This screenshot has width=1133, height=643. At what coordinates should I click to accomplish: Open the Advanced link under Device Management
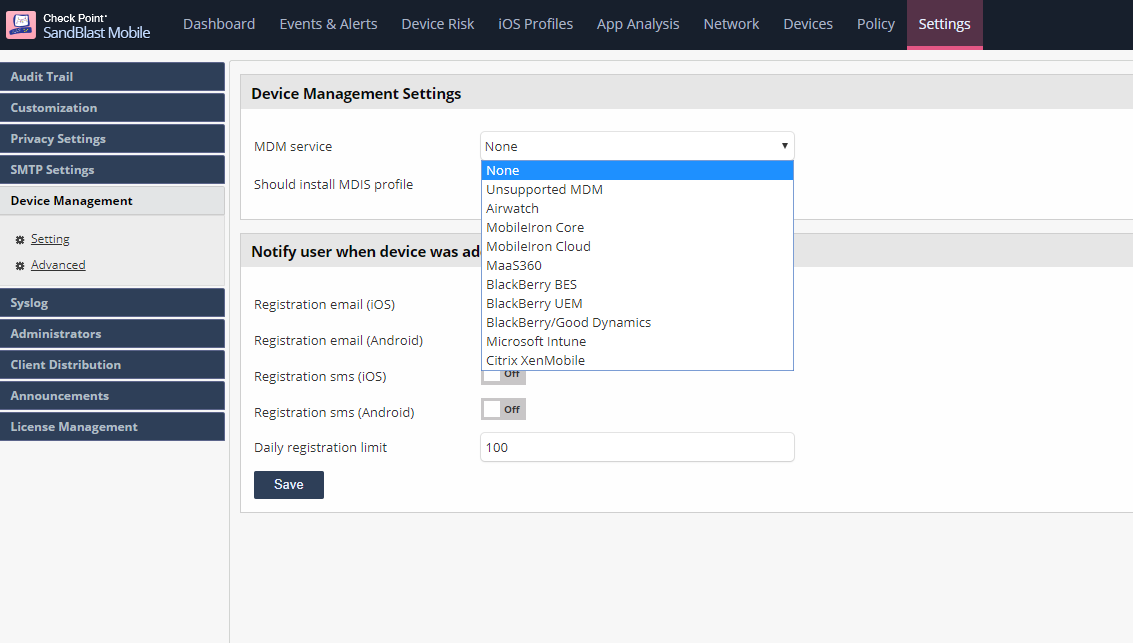tap(58, 265)
